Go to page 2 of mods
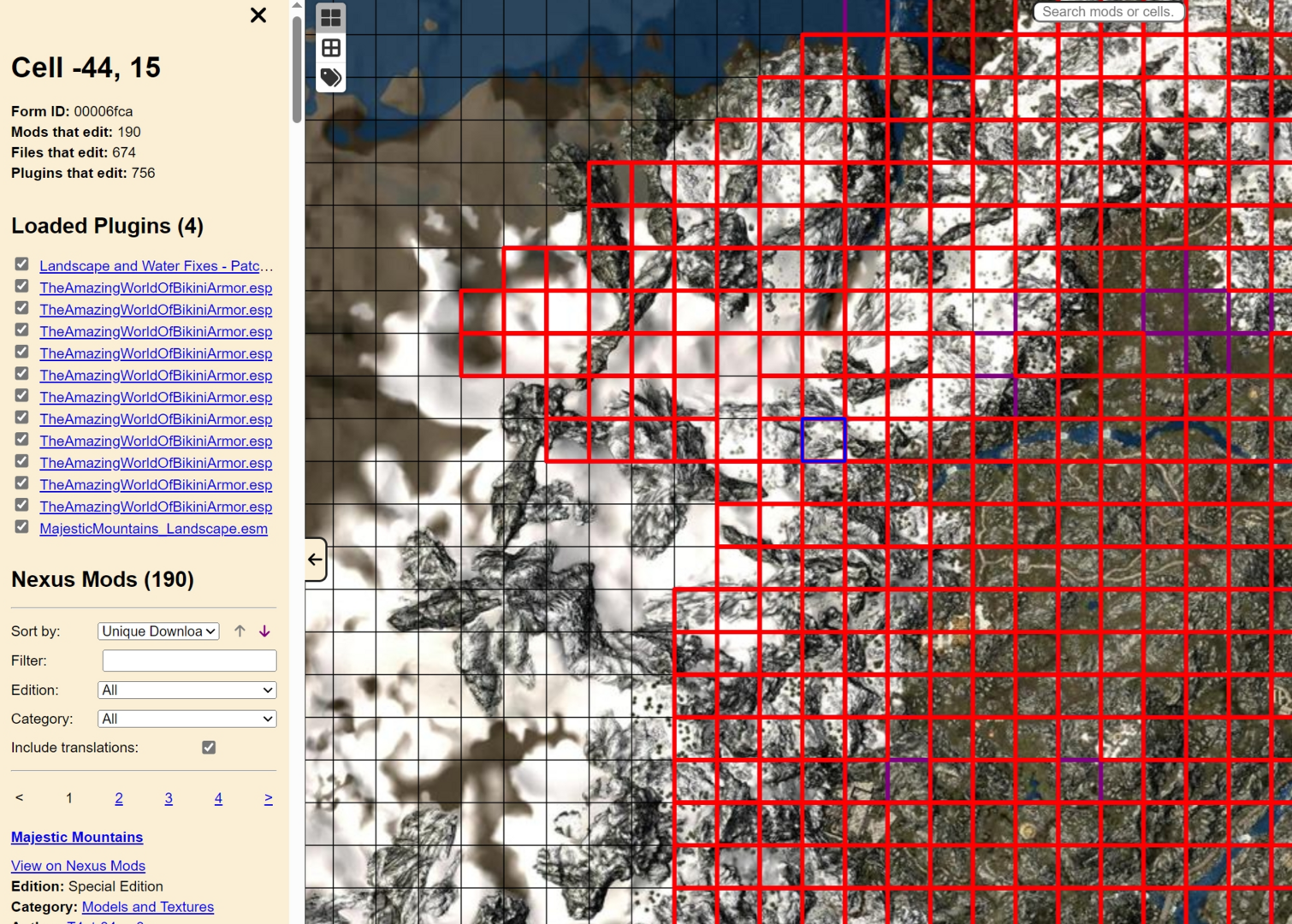 click(119, 798)
